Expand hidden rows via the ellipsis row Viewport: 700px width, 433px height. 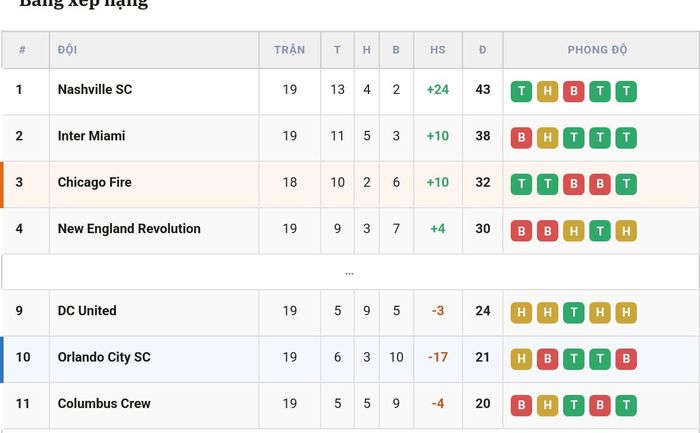point(350,273)
